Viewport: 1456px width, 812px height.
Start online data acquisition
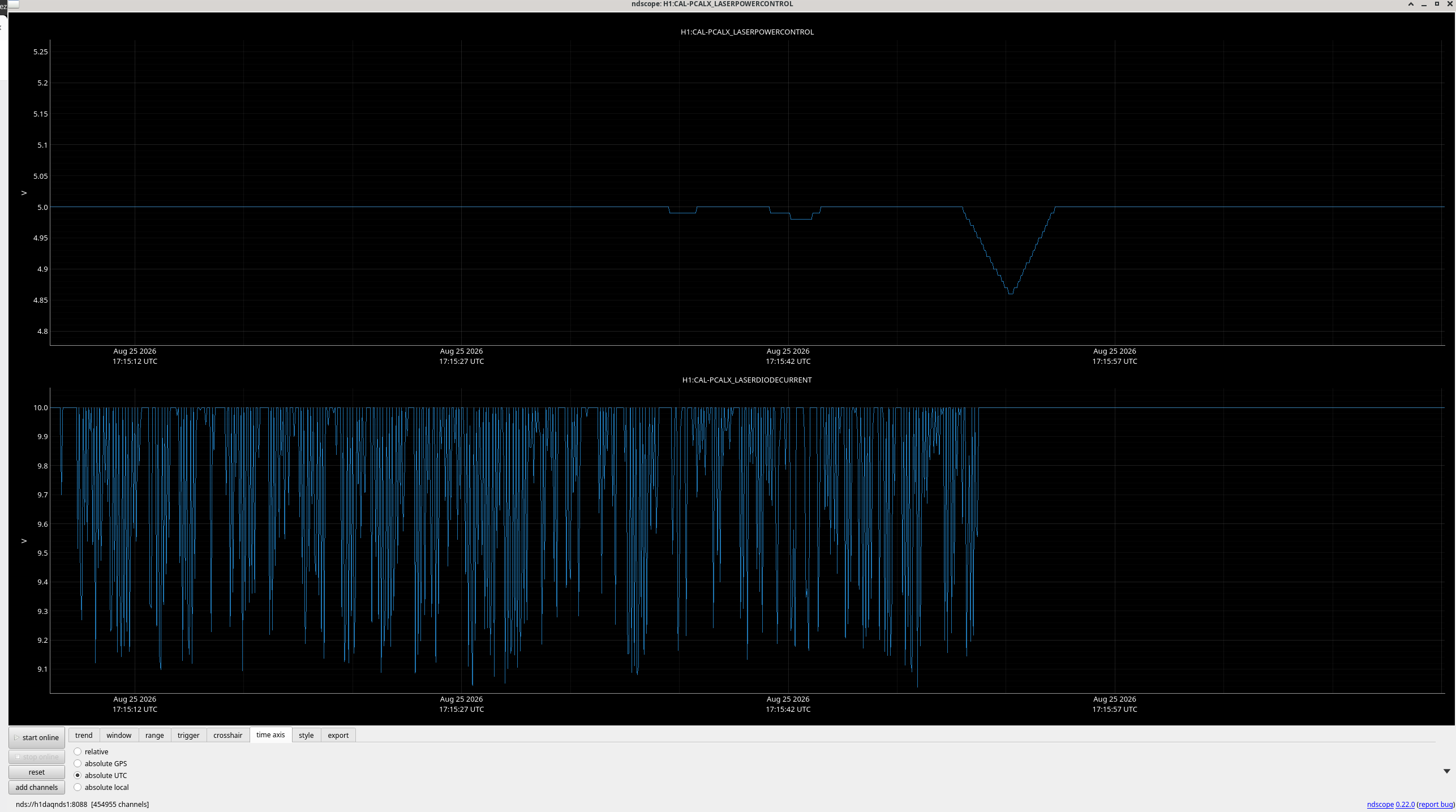(37, 737)
